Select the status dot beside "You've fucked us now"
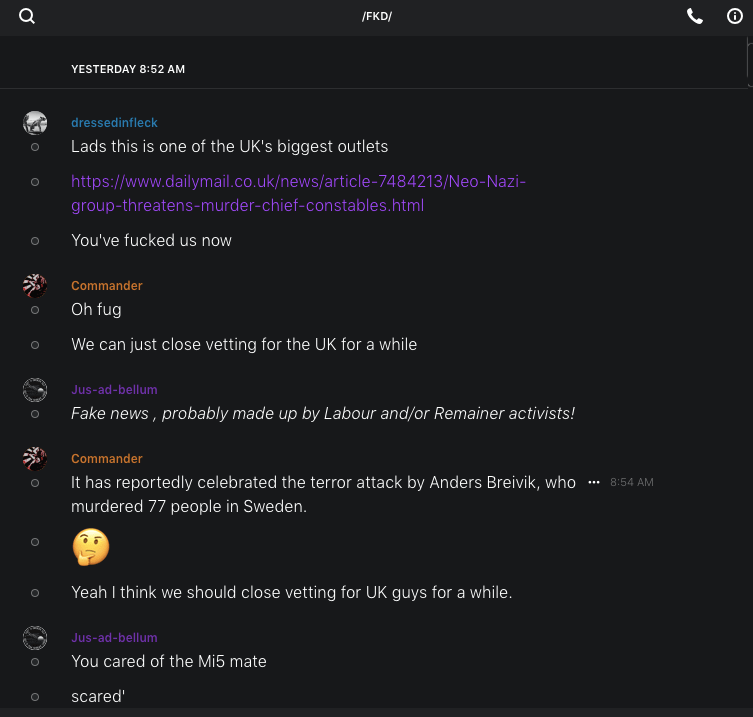Viewport: 753px width, 717px height. [35, 241]
